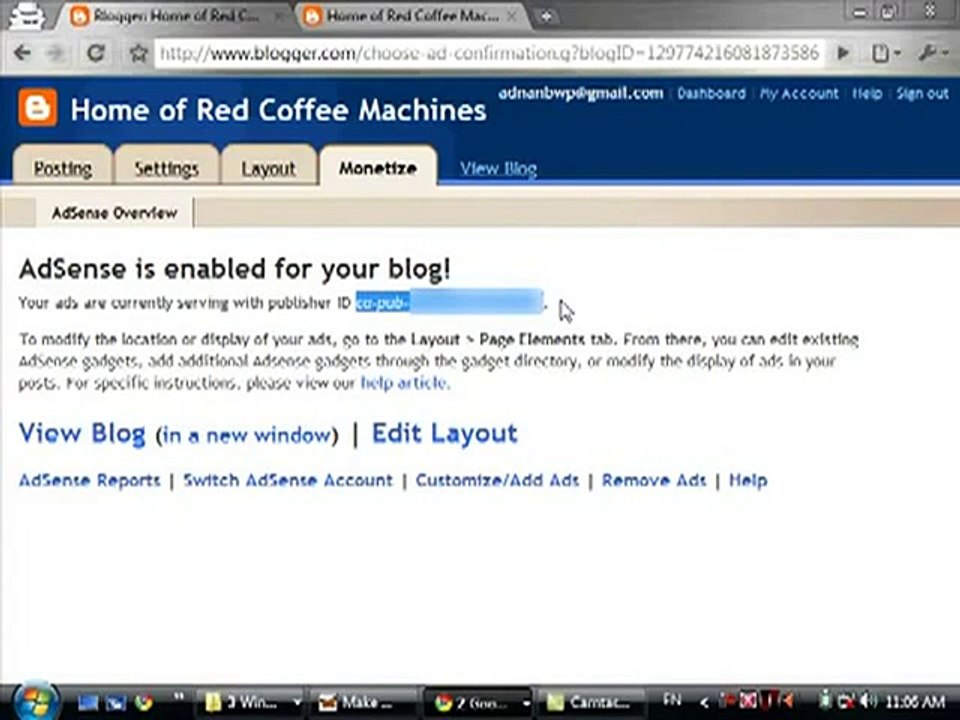Click the EN language indicator
Screen dimensions: 960x720
(x=672, y=699)
